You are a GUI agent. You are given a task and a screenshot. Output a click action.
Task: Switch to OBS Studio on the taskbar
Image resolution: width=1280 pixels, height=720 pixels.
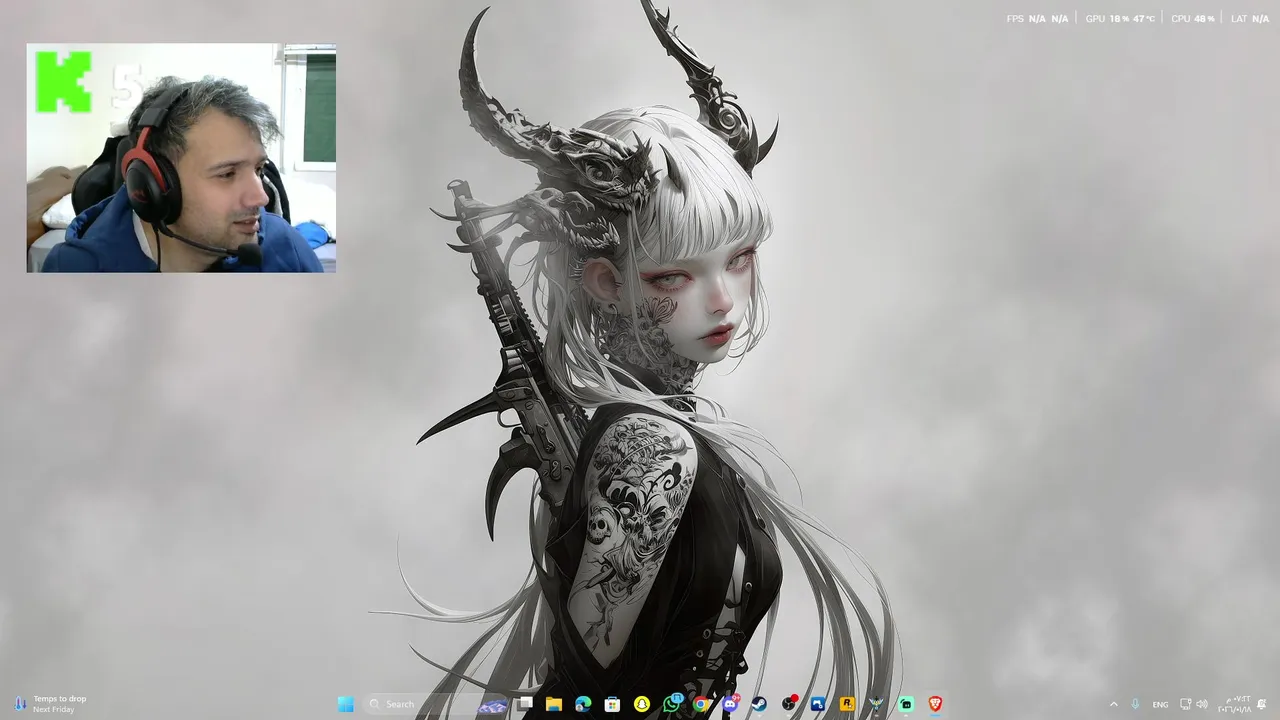(789, 704)
